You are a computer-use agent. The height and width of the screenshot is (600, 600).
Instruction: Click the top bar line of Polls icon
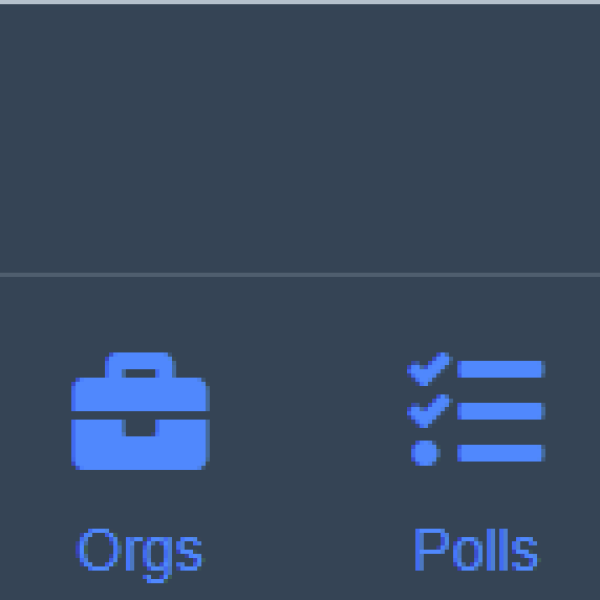pyautogui.click(x=501, y=369)
